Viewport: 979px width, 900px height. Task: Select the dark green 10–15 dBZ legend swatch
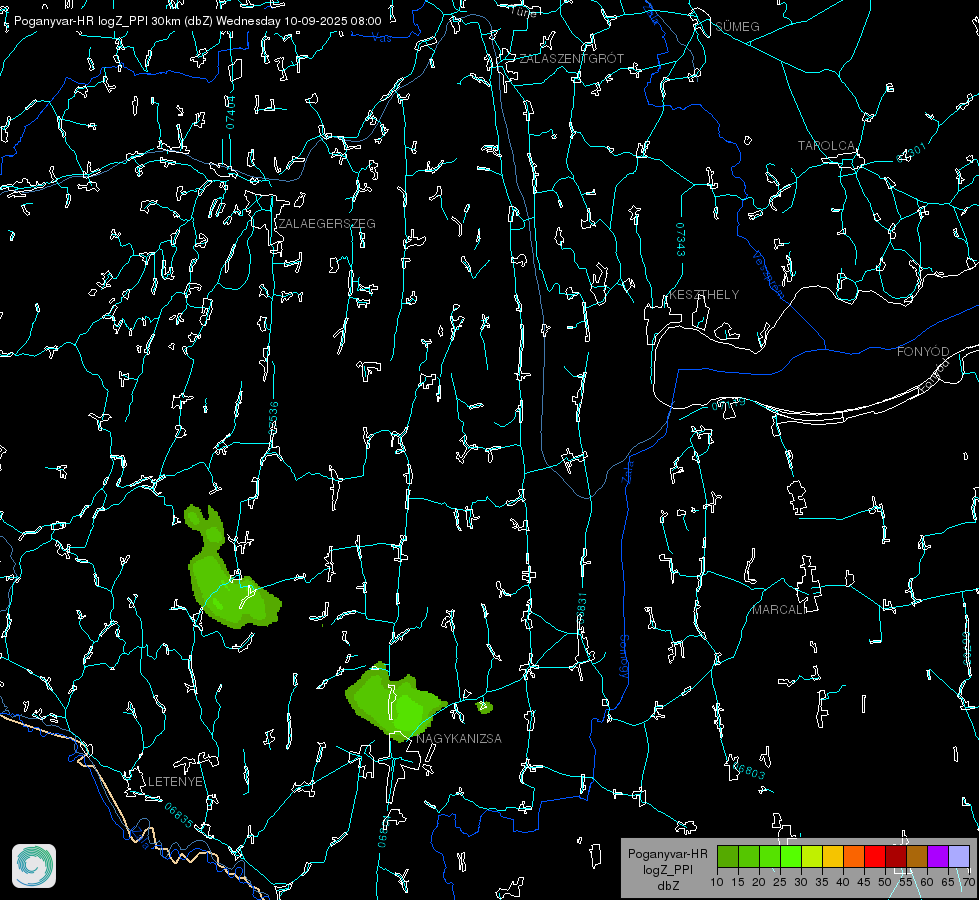(728, 857)
